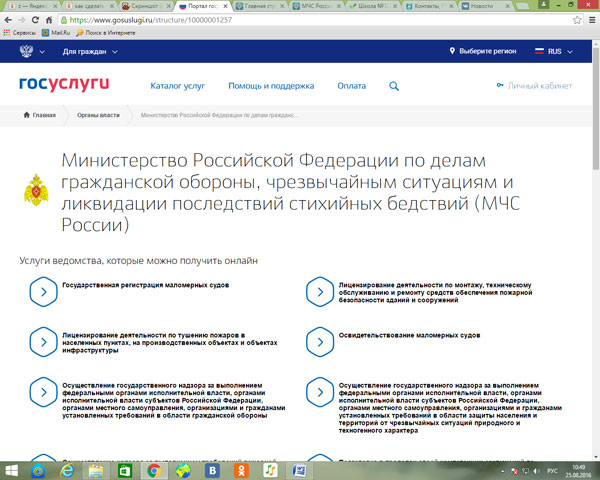Open Chrome from the Windows taskbar
The image size is (600, 480).
154,470
